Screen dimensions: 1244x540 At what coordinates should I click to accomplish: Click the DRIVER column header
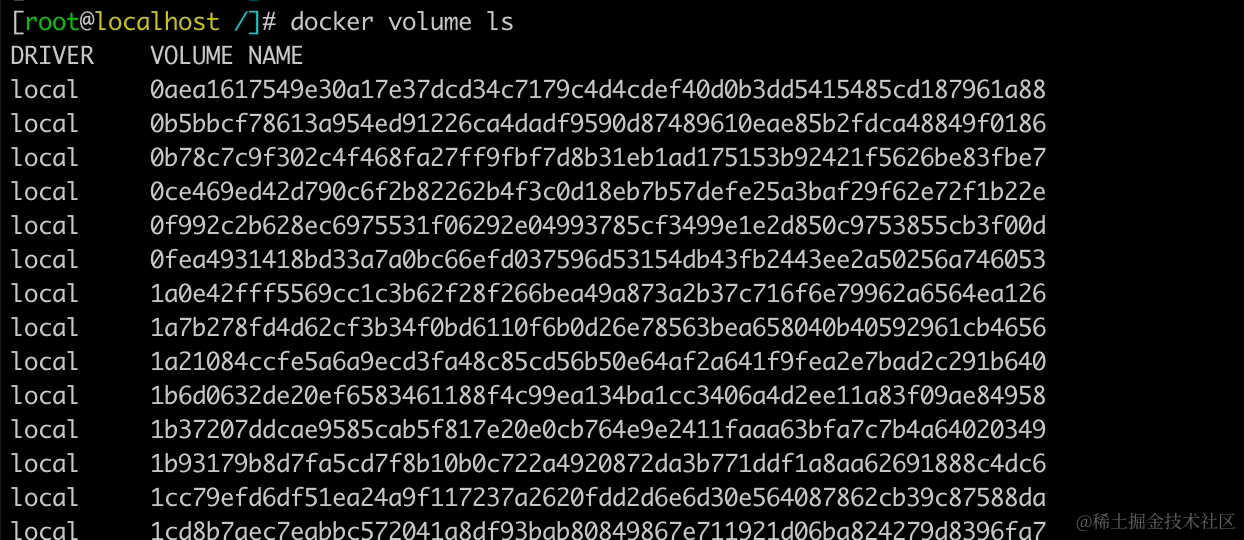click(52, 55)
